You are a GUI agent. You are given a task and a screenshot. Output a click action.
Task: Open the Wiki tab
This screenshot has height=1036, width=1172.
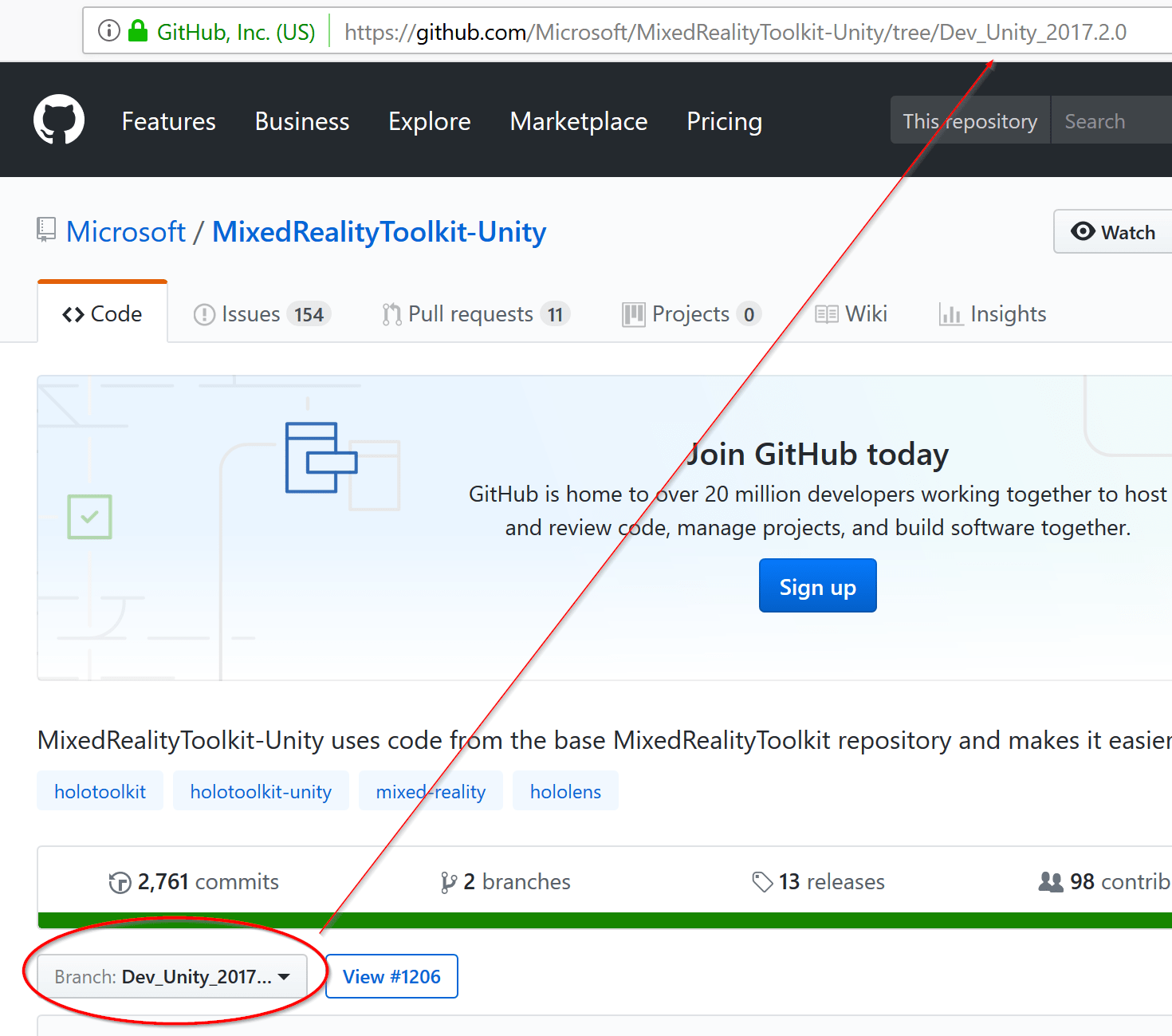[x=851, y=314]
